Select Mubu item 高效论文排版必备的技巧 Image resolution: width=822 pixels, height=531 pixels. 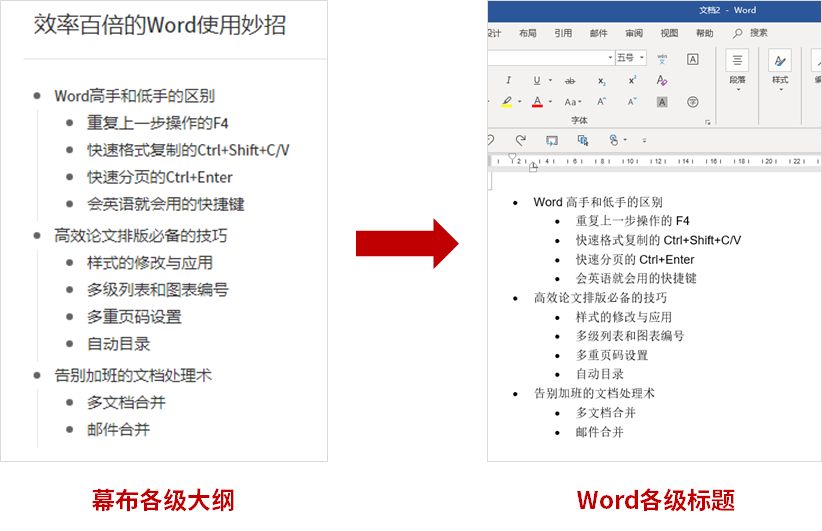coord(141,235)
